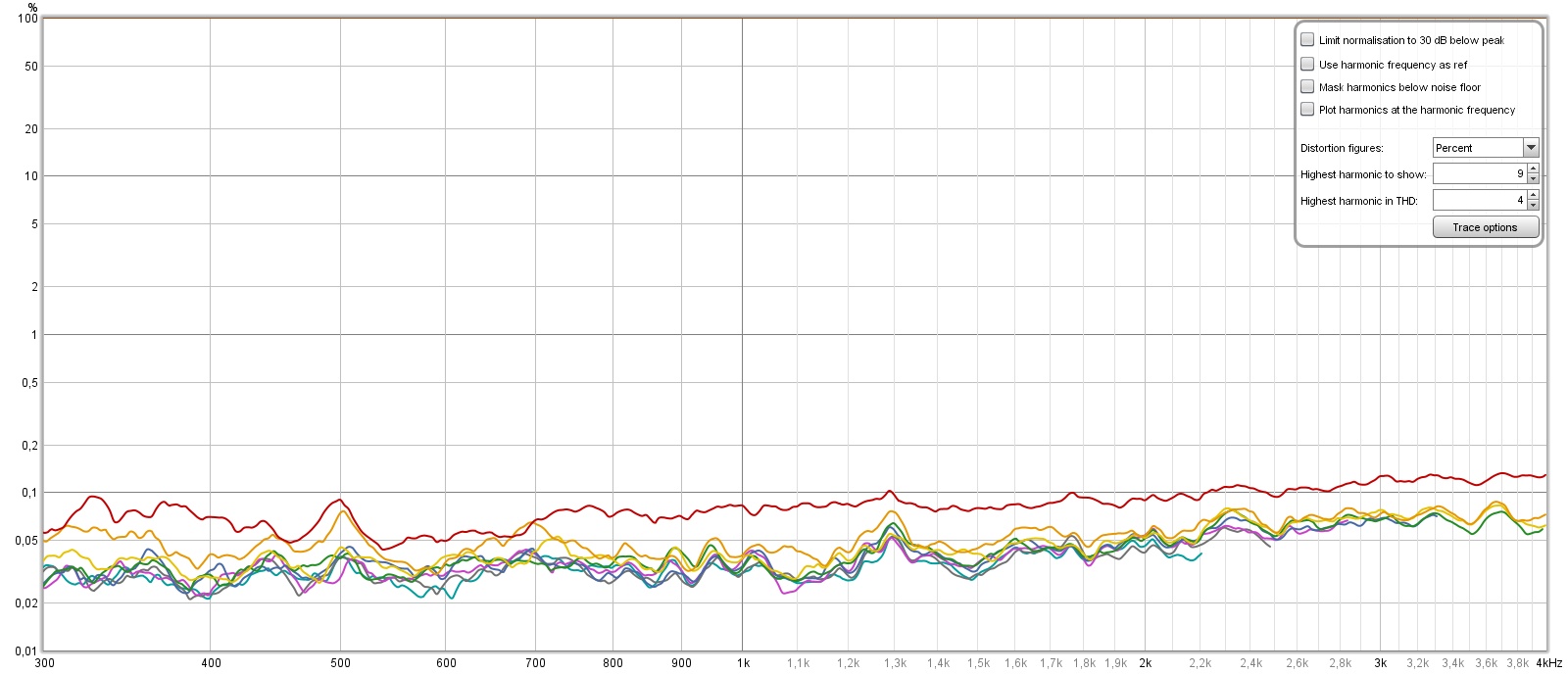Click the 100 label atop the percent axis
1568x674 pixels.
(28, 19)
